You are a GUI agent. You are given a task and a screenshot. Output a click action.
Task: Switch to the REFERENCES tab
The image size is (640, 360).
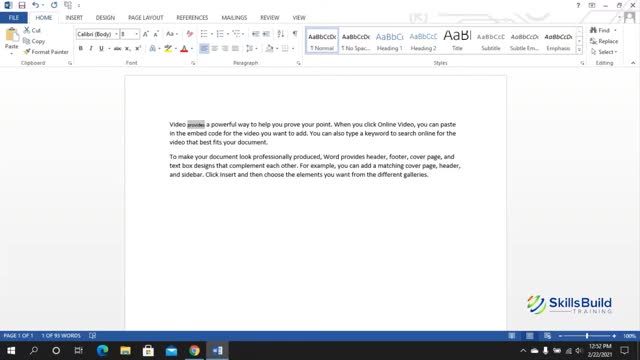click(192, 18)
